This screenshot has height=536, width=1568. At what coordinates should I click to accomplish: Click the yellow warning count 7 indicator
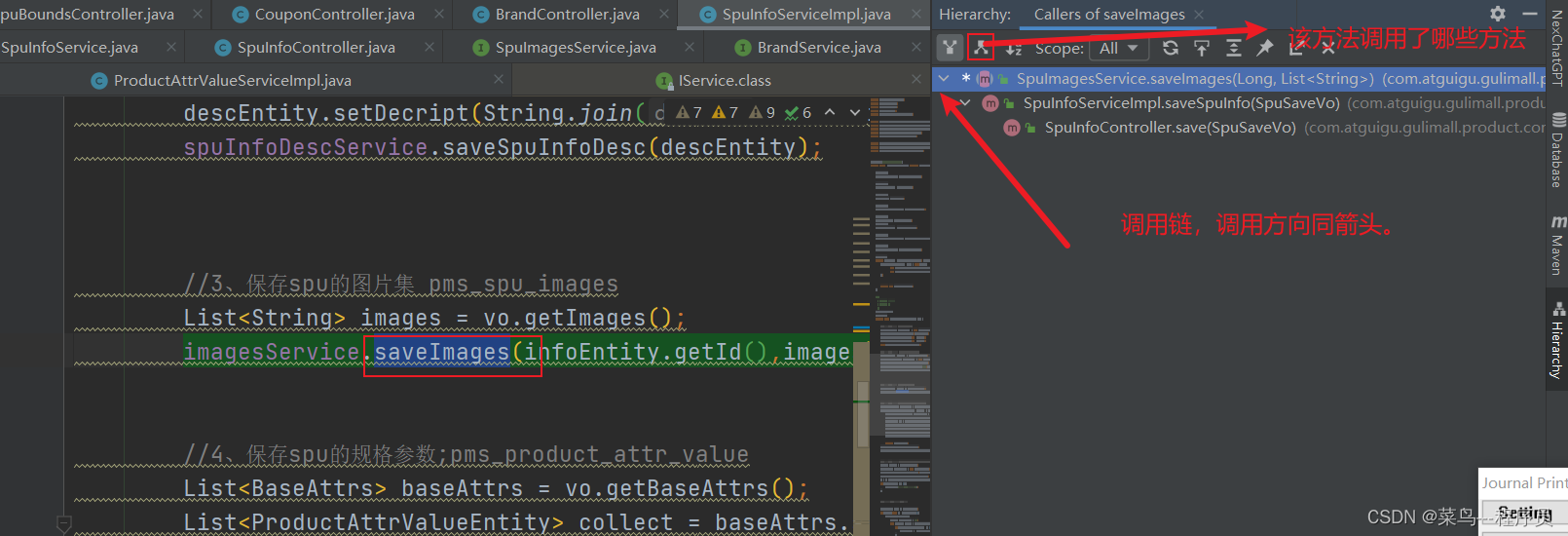[x=726, y=113]
